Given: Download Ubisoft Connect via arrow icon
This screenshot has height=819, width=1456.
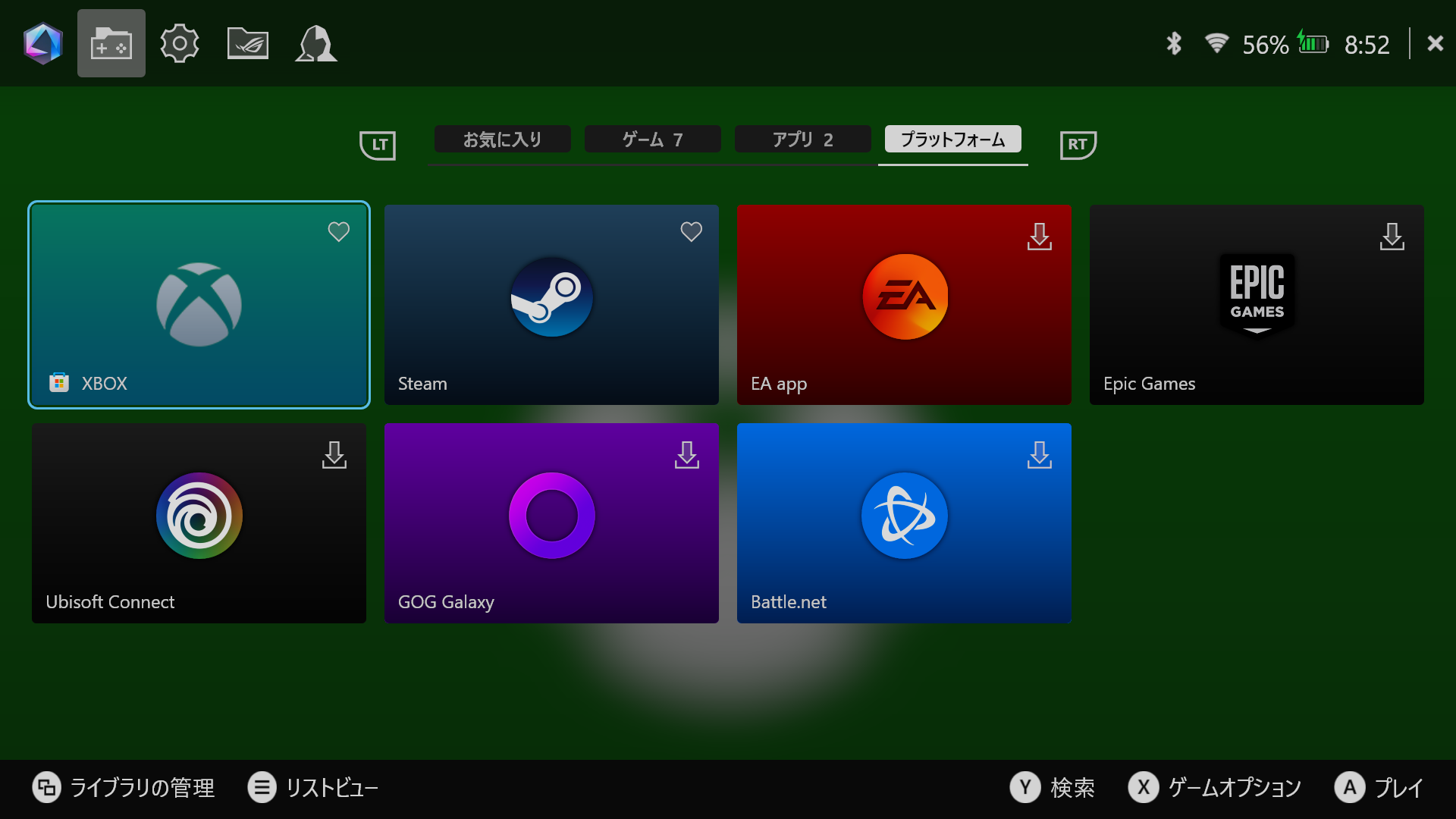Looking at the screenshot, I should coord(334,455).
